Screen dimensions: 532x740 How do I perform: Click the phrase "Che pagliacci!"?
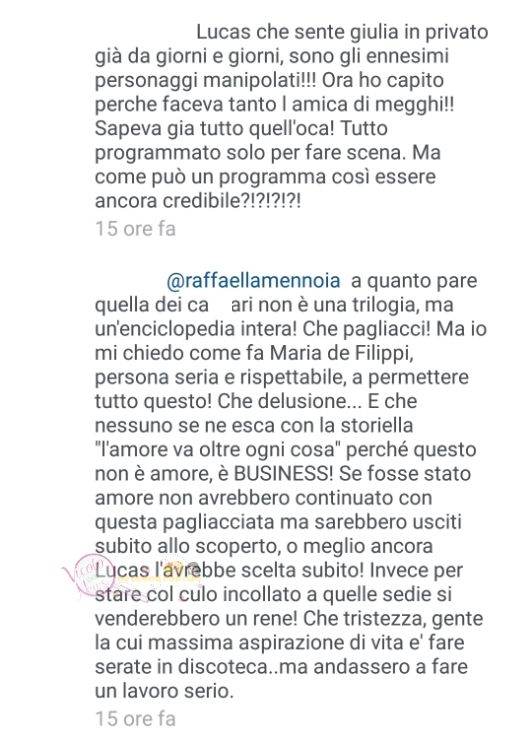[x=367, y=328]
